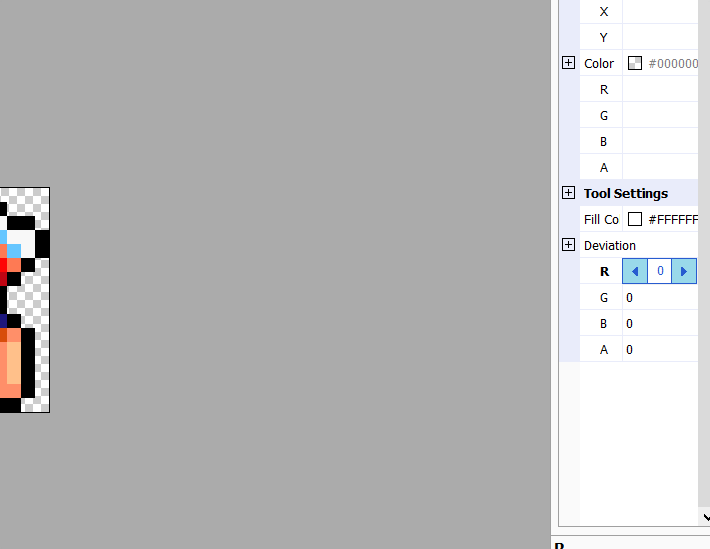Image resolution: width=710 pixels, height=549 pixels.
Task: Decrease the Deviation R value
Action: pos(635,271)
